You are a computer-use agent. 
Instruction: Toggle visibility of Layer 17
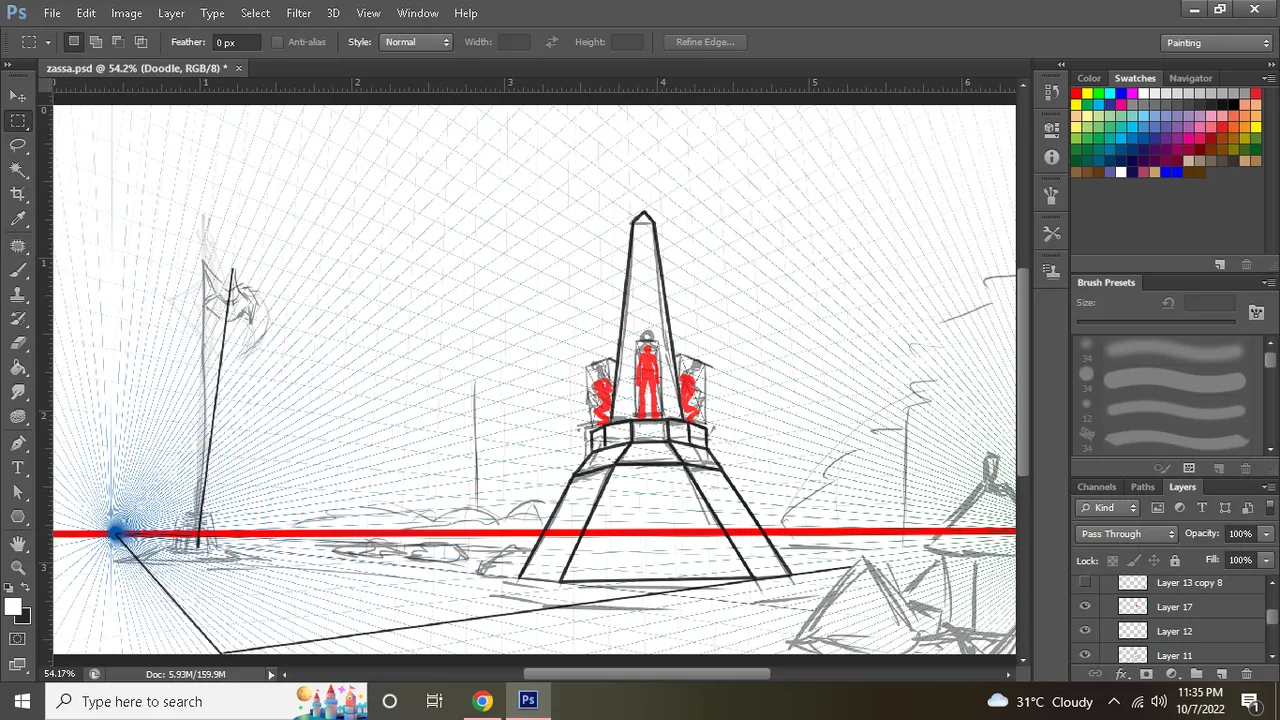point(1085,607)
